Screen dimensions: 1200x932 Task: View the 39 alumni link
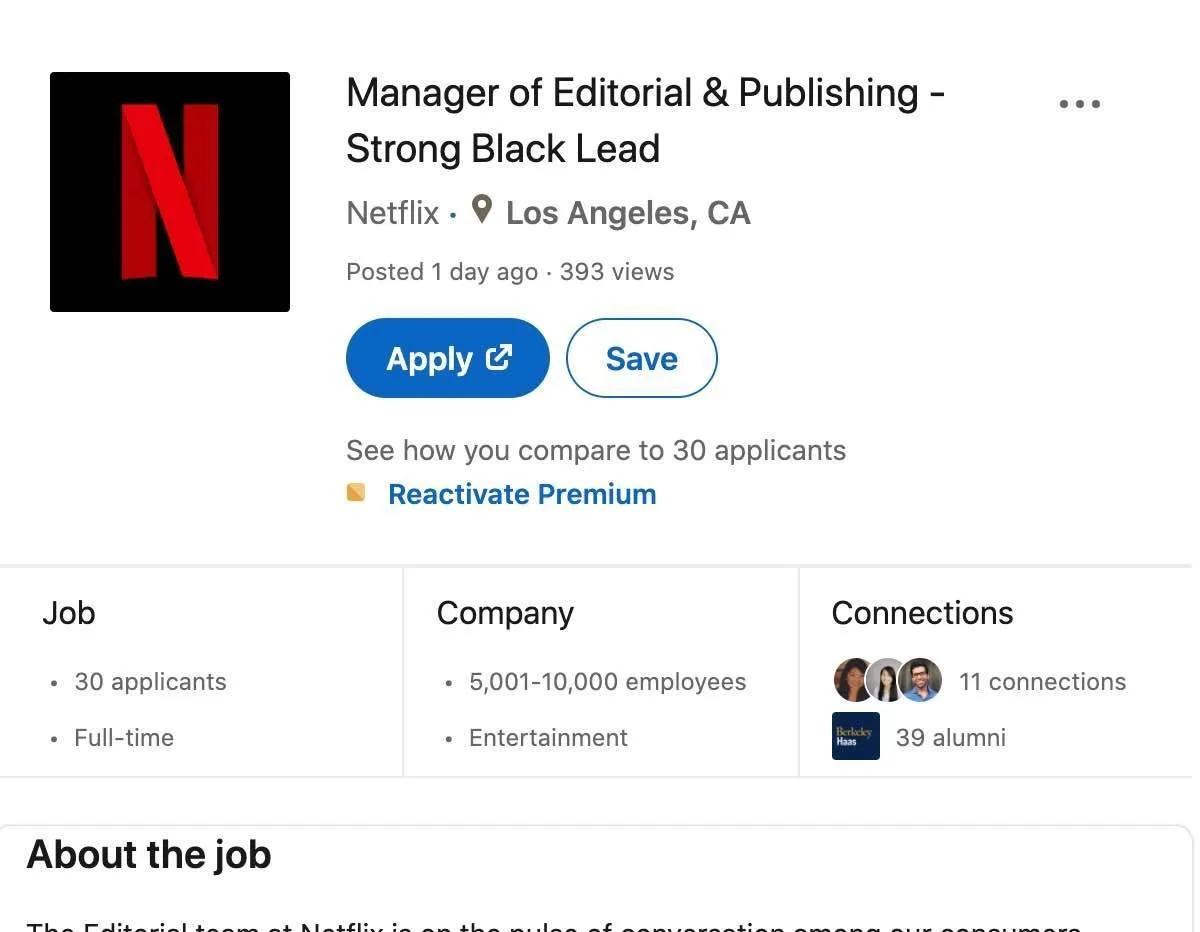(950, 738)
